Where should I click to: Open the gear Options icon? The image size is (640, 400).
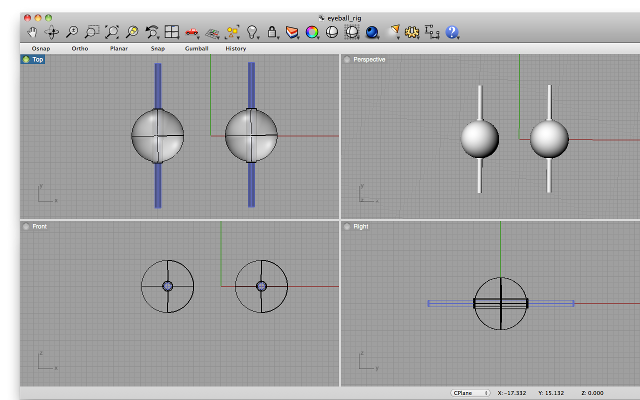point(412,32)
